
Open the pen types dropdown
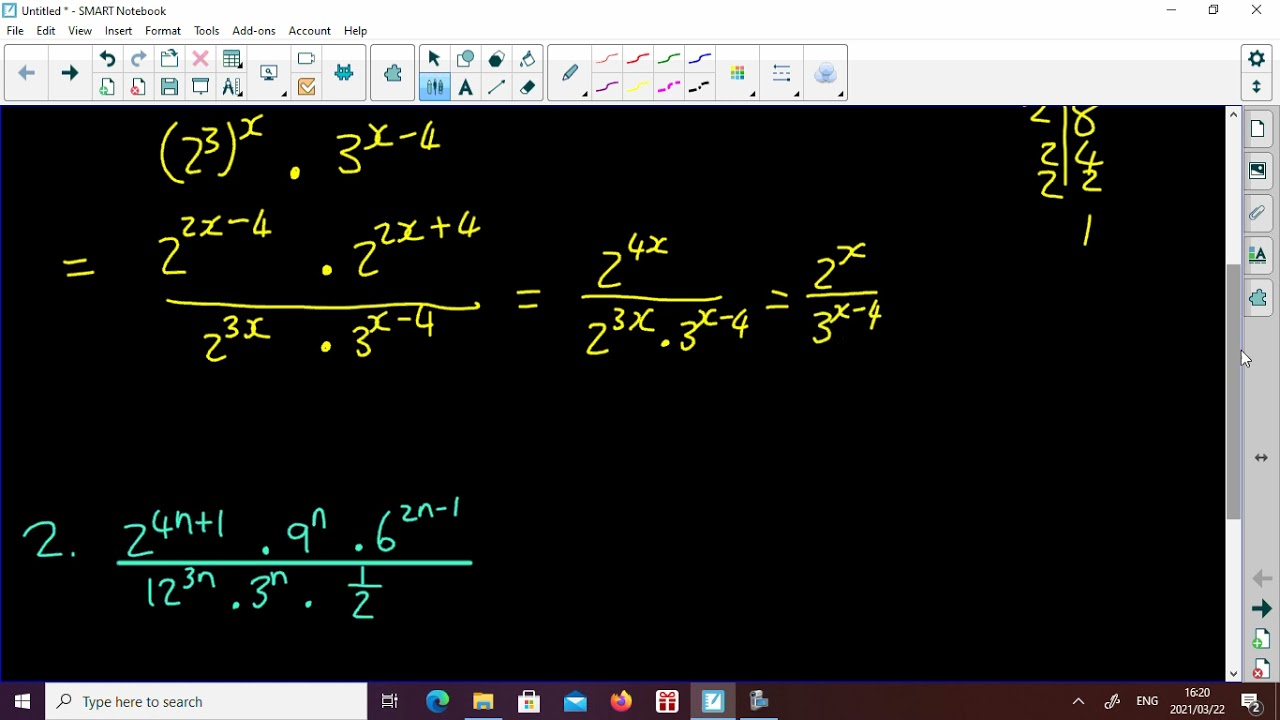coord(571,73)
